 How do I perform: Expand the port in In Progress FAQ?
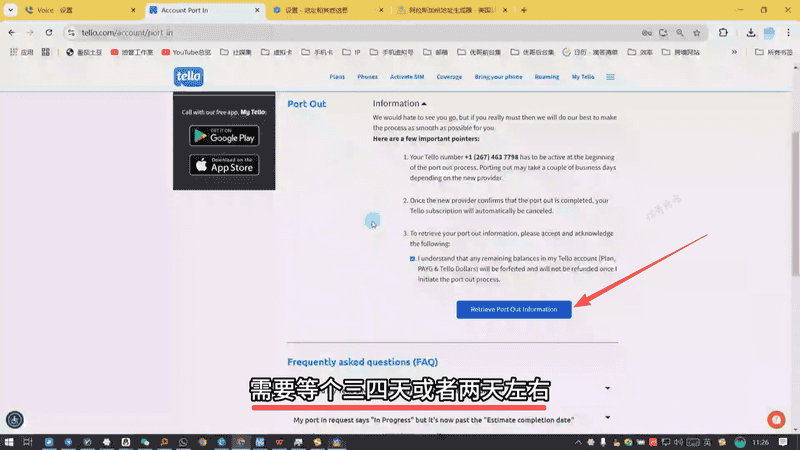(x=607, y=417)
